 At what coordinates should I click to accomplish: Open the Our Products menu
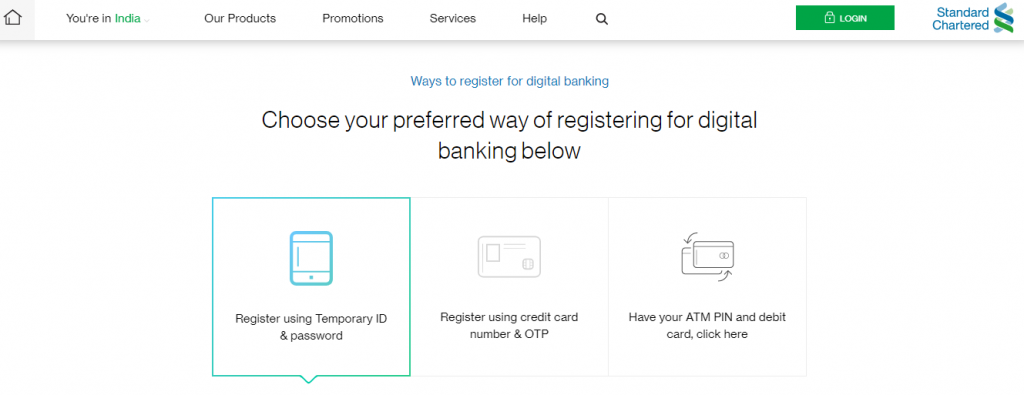point(240,19)
